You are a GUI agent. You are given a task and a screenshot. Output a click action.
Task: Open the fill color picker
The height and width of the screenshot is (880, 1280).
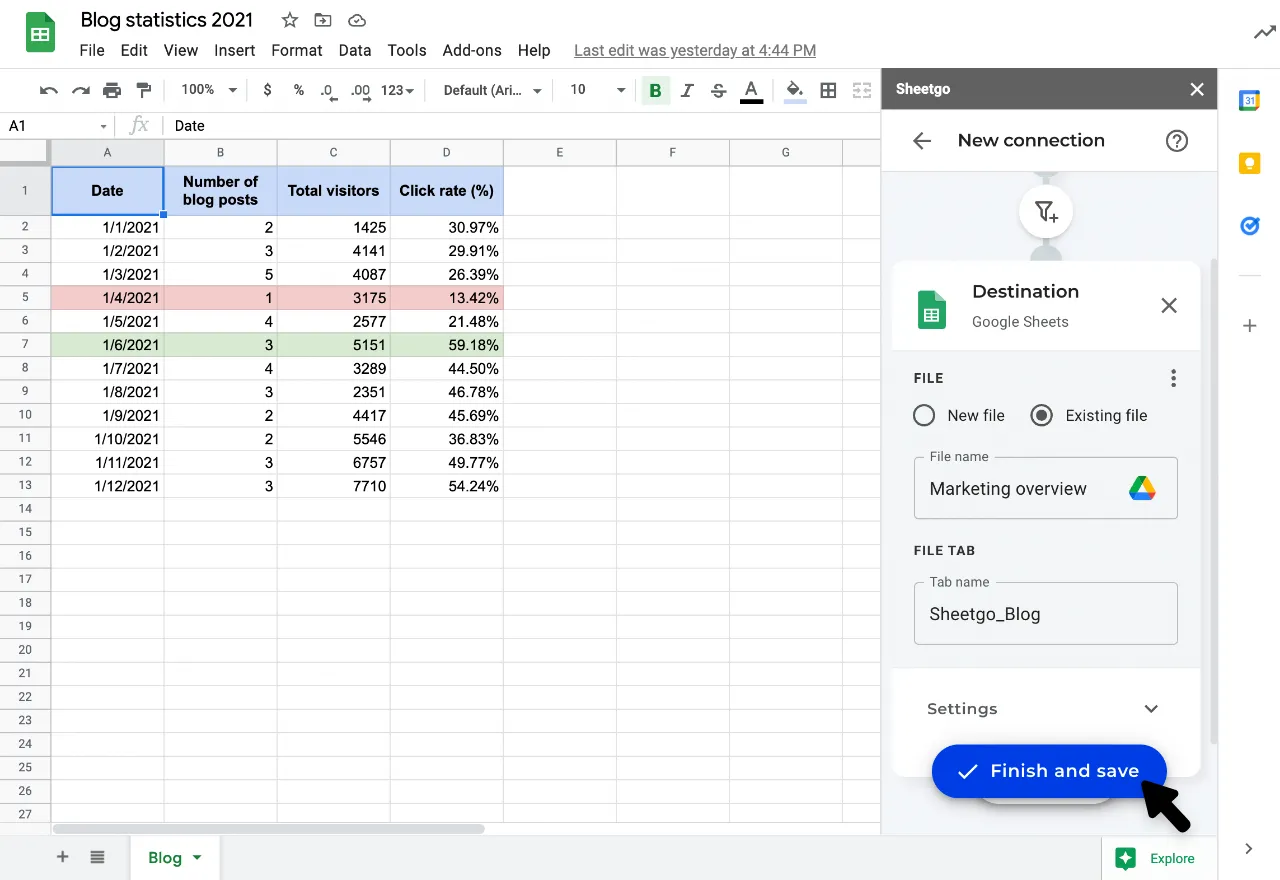click(x=795, y=91)
